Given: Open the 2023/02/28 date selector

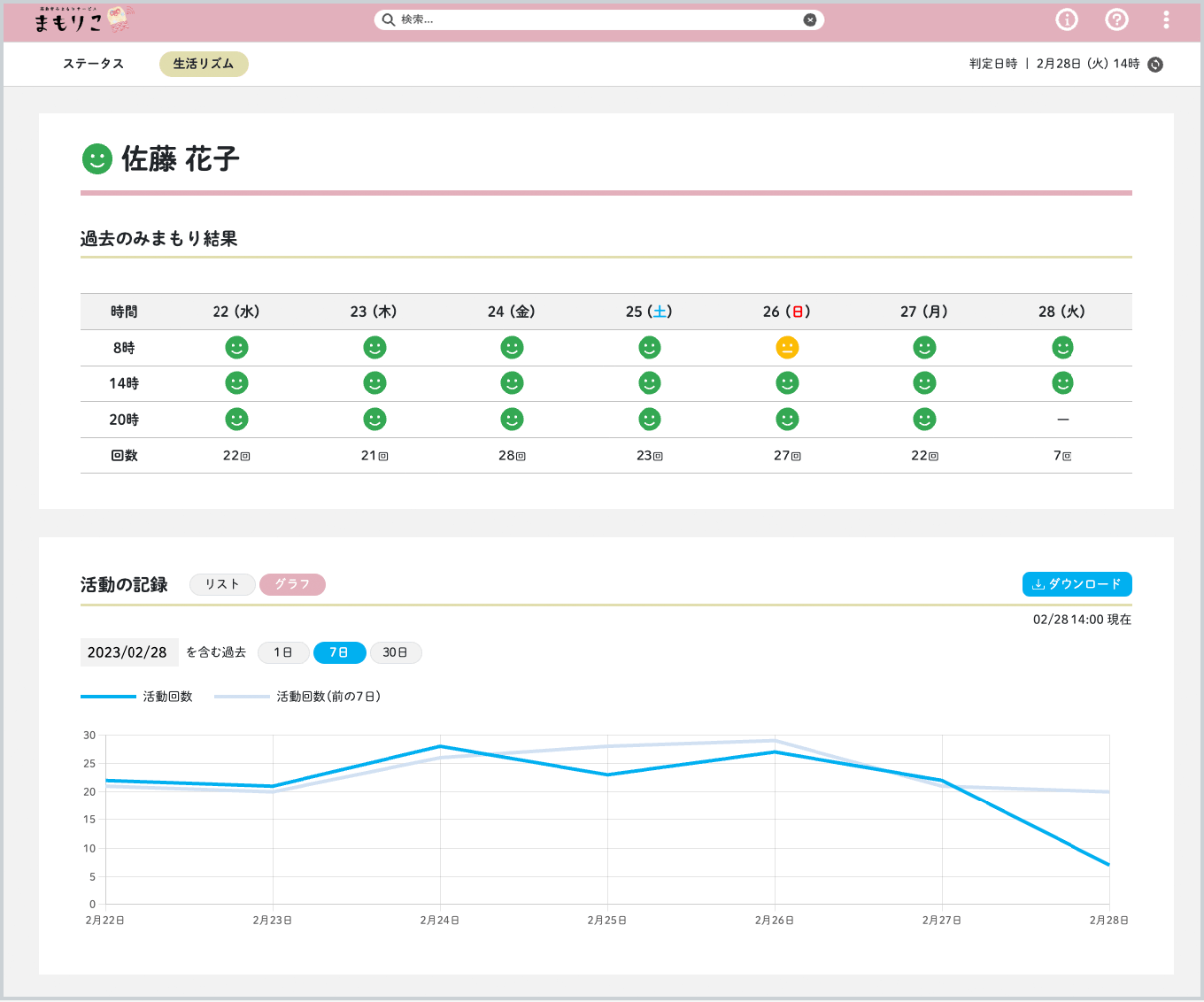Looking at the screenshot, I should (129, 652).
